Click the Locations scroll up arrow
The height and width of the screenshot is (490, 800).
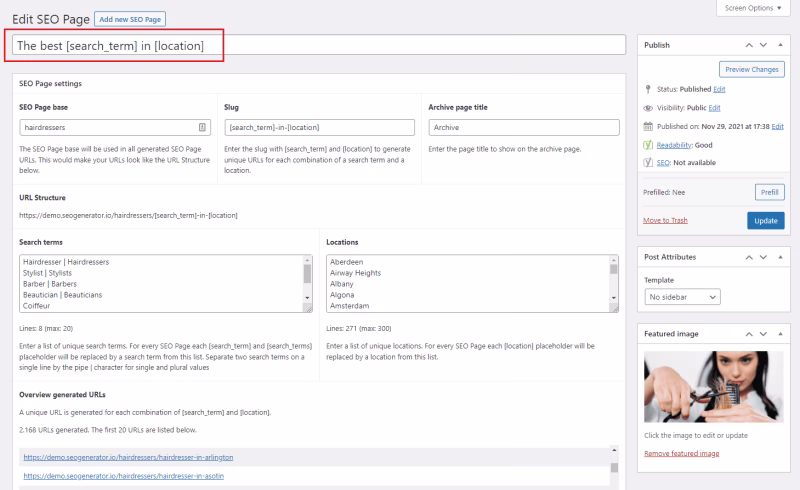click(x=614, y=259)
